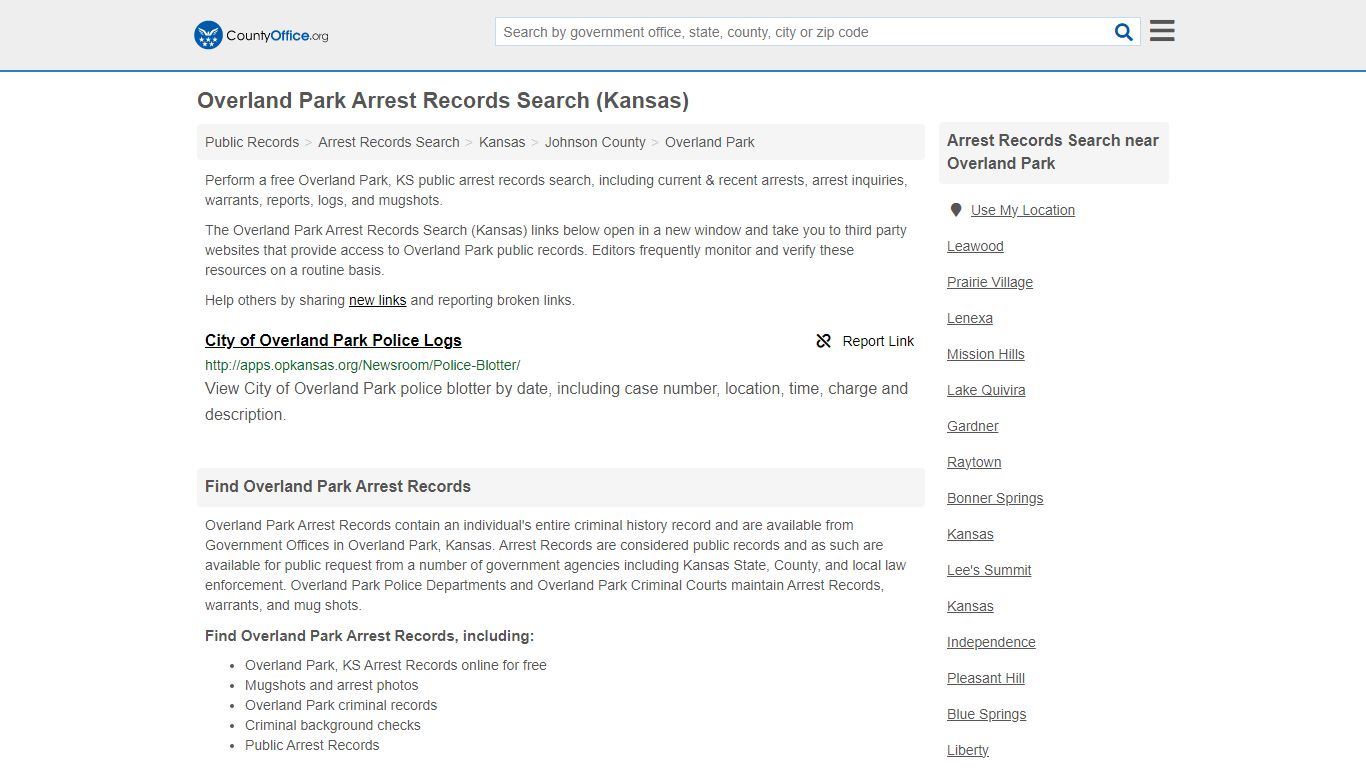Follow the 'new links' hyperlink
1366x768 pixels.
pos(377,300)
